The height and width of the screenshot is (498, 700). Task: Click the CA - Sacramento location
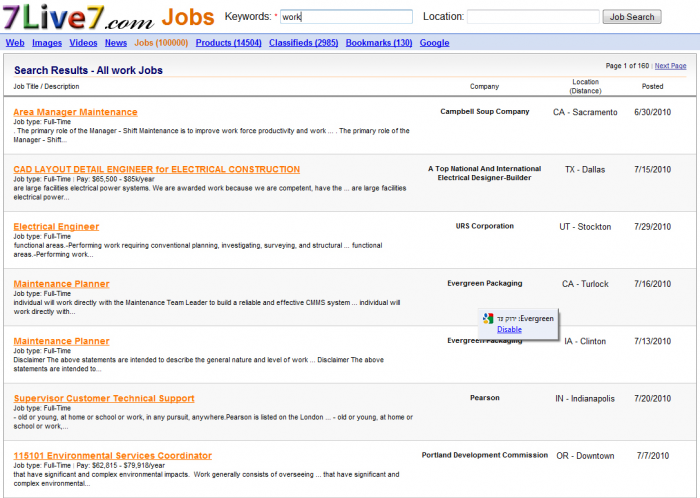point(585,112)
